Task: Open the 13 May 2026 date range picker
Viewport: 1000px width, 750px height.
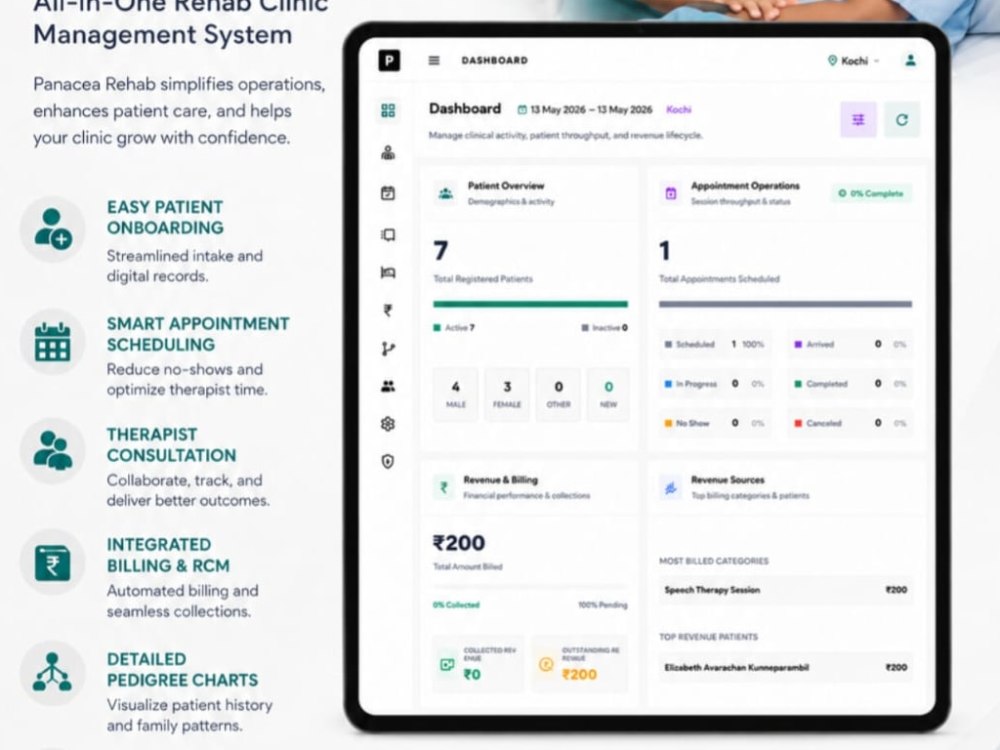Action: click(585, 110)
